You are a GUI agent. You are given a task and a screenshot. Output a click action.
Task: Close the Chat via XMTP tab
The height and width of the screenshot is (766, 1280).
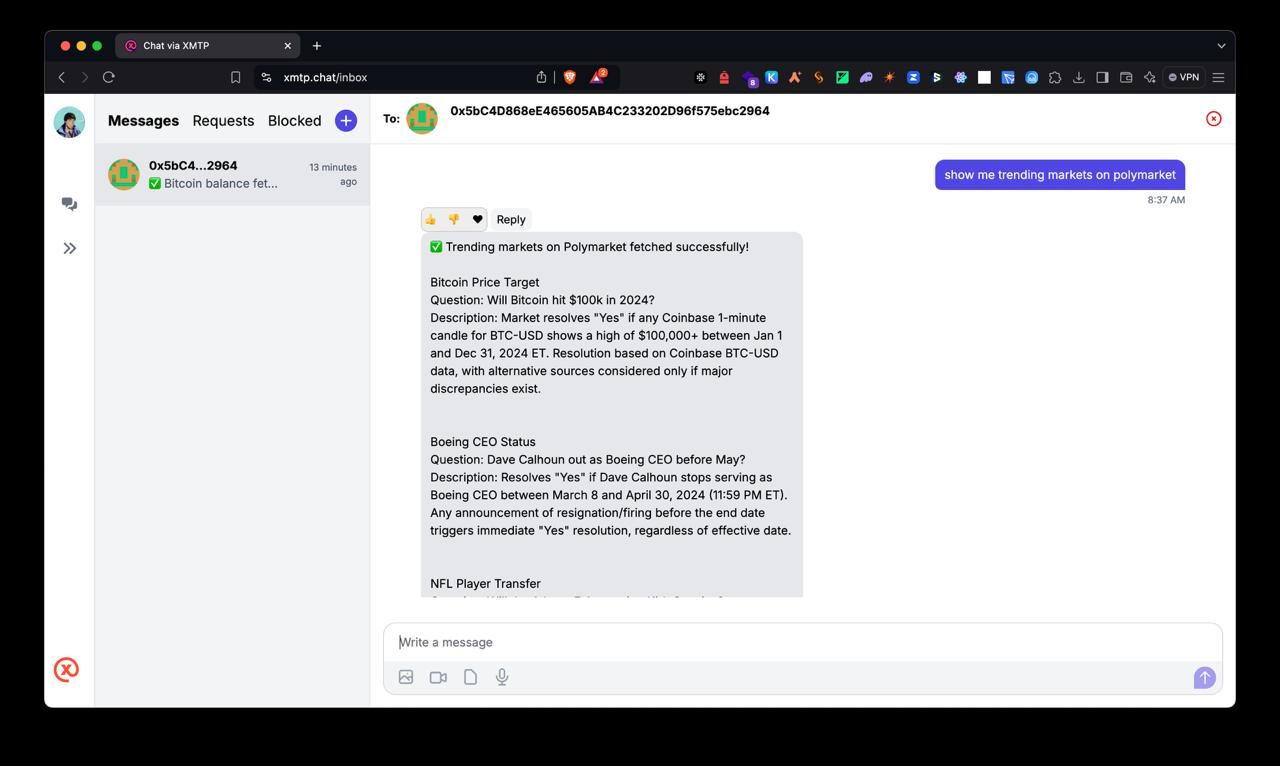[287, 46]
